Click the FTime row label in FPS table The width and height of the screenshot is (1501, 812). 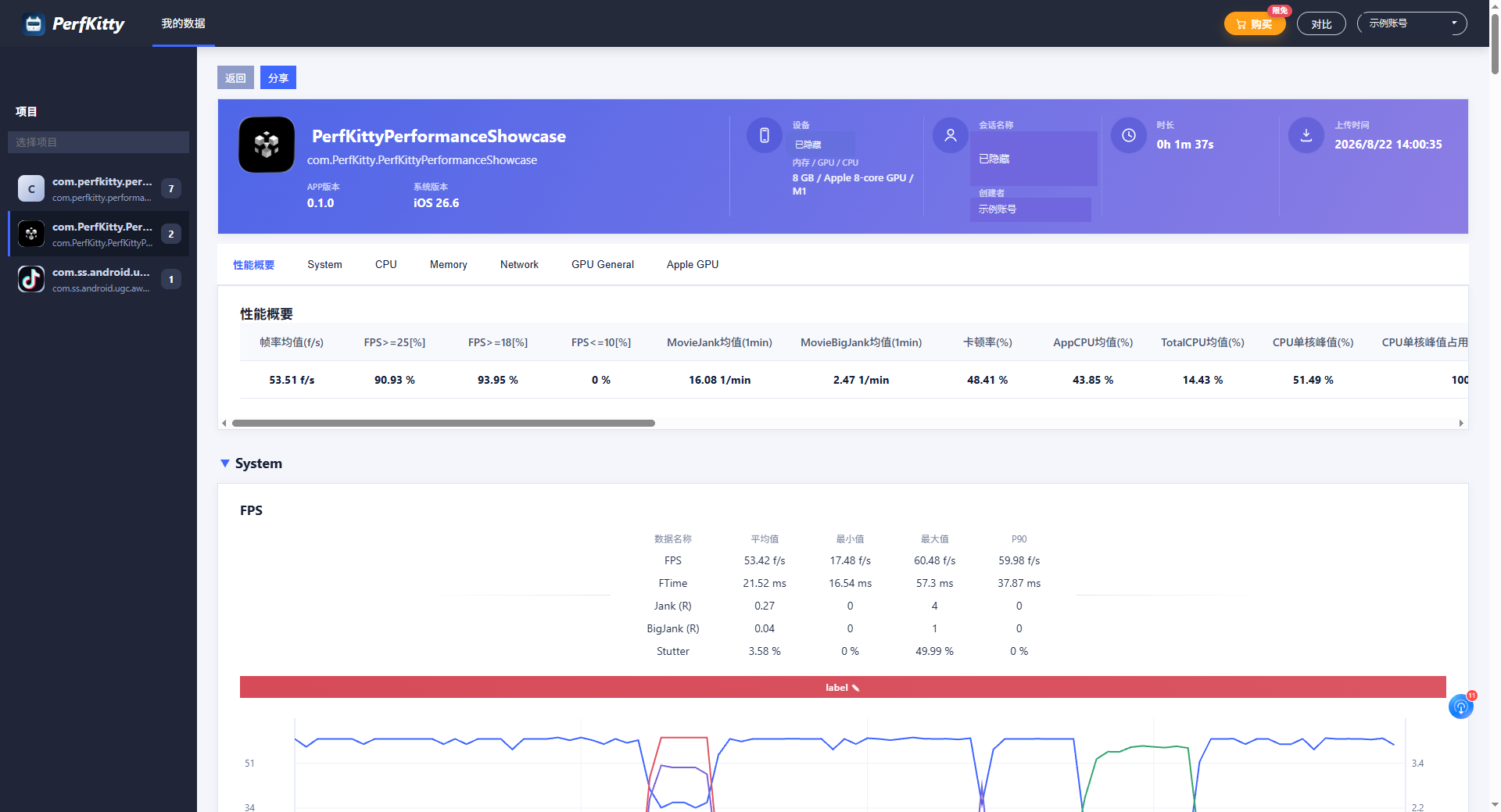click(673, 583)
